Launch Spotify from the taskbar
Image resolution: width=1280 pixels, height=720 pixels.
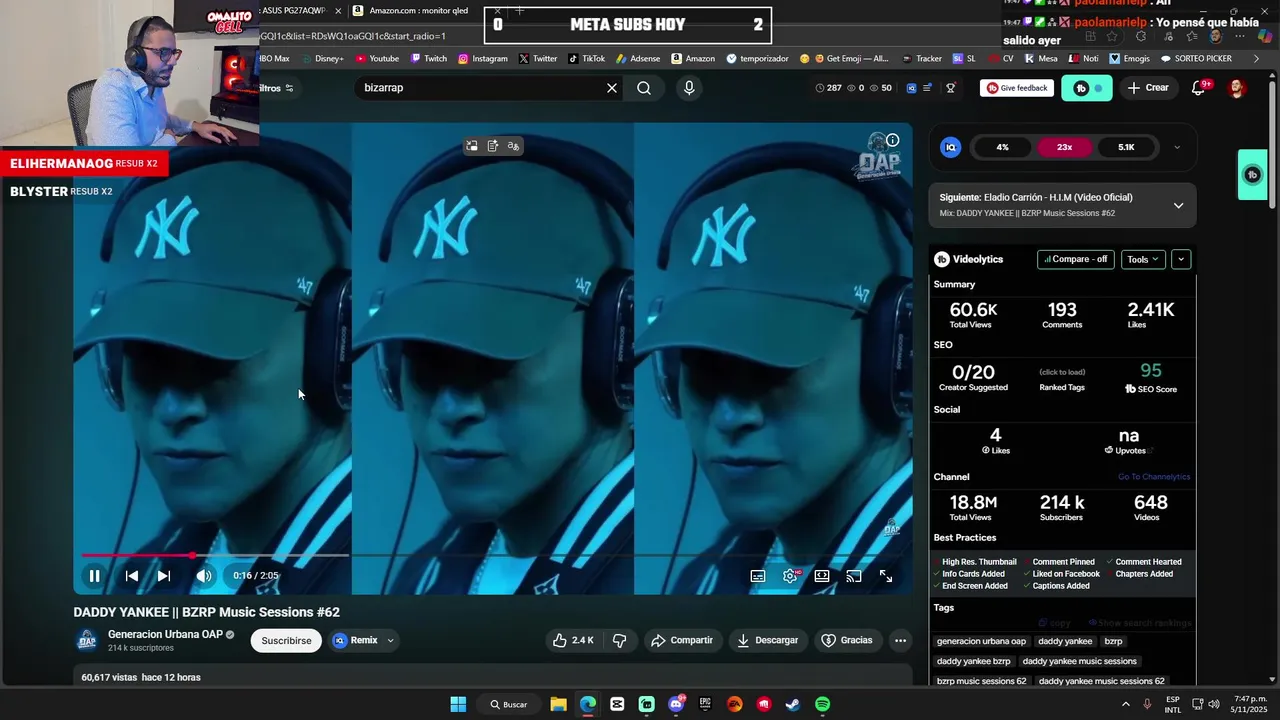822,704
